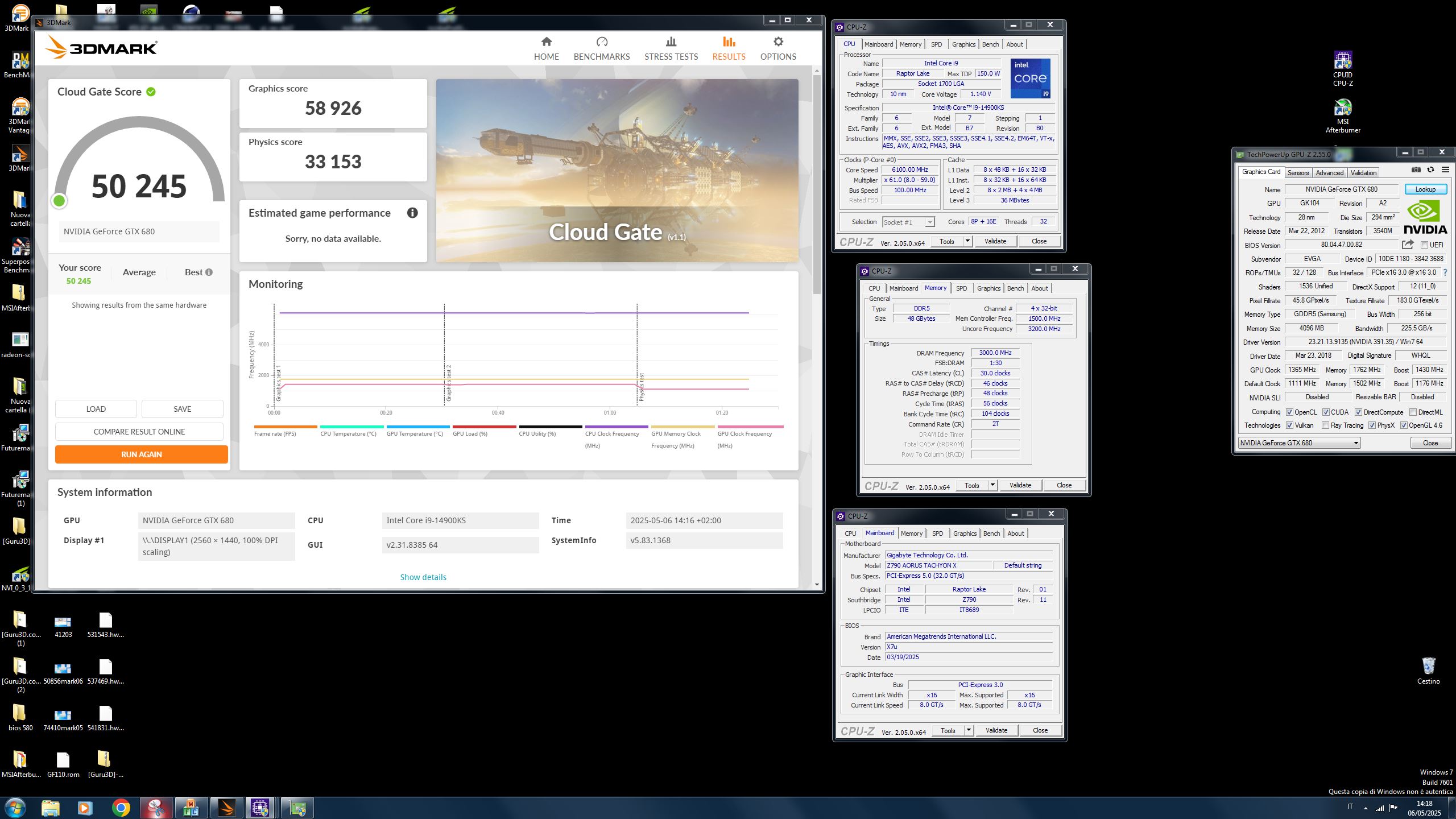Screen dimensions: 1456x819
Task: Open the BENCHMARKS section in 3DMark
Action: pyautogui.click(x=602, y=48)
